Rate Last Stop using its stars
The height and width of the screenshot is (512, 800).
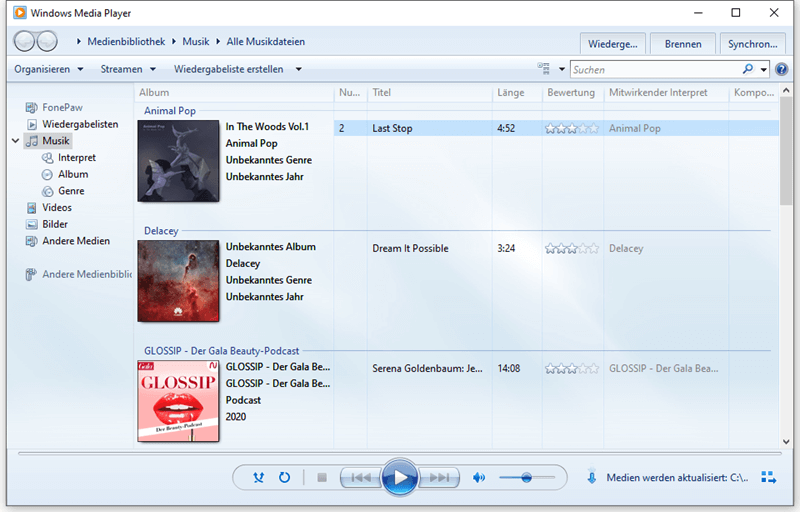571,129
